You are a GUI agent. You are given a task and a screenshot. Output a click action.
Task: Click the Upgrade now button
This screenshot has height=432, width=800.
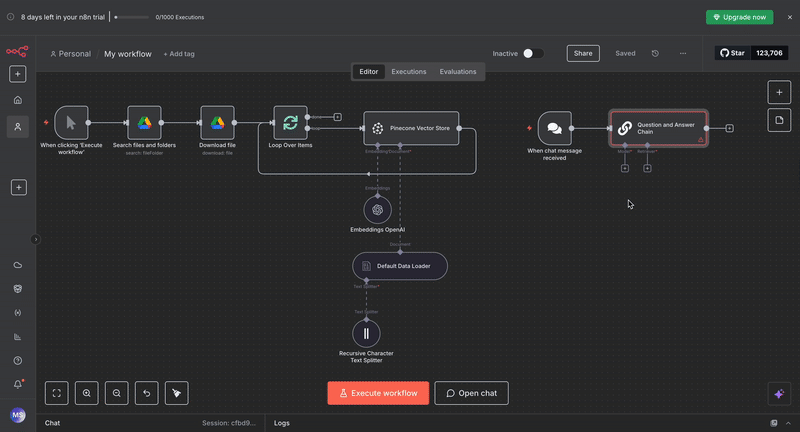tap(739, 17)
